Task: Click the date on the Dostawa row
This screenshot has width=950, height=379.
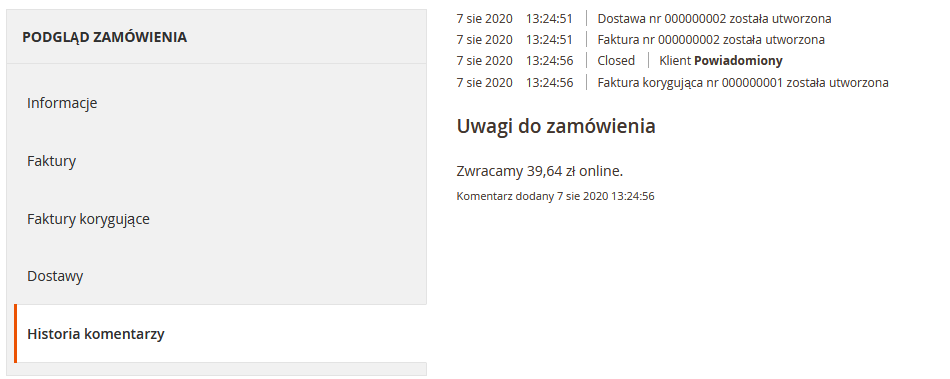Action: pos(484,19)
